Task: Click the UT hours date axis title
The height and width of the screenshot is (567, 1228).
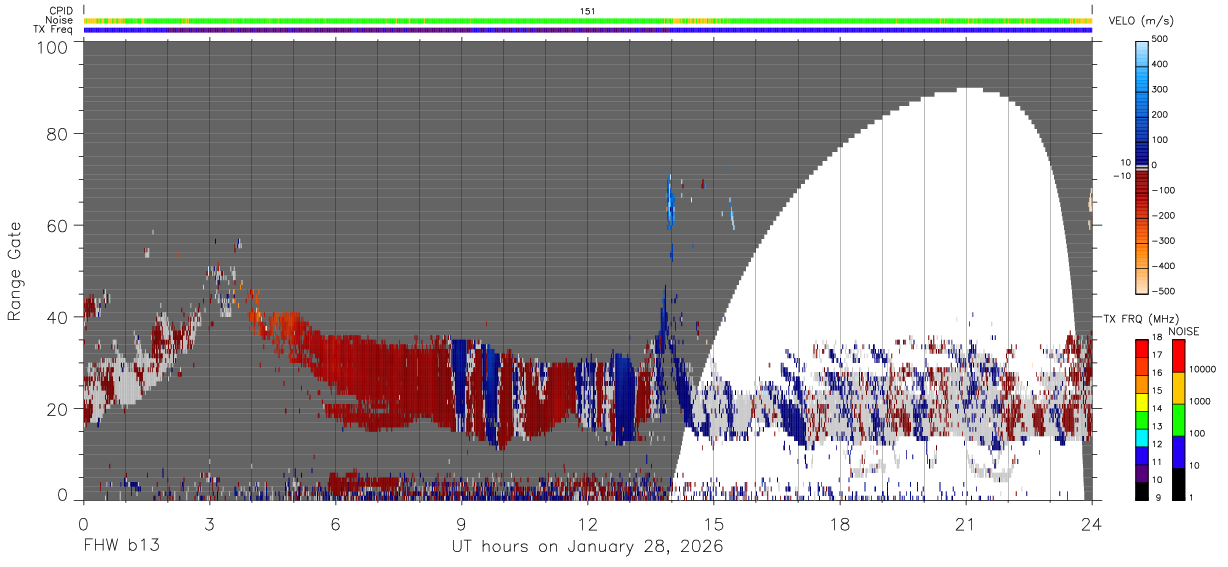Action: coord(587,547)
